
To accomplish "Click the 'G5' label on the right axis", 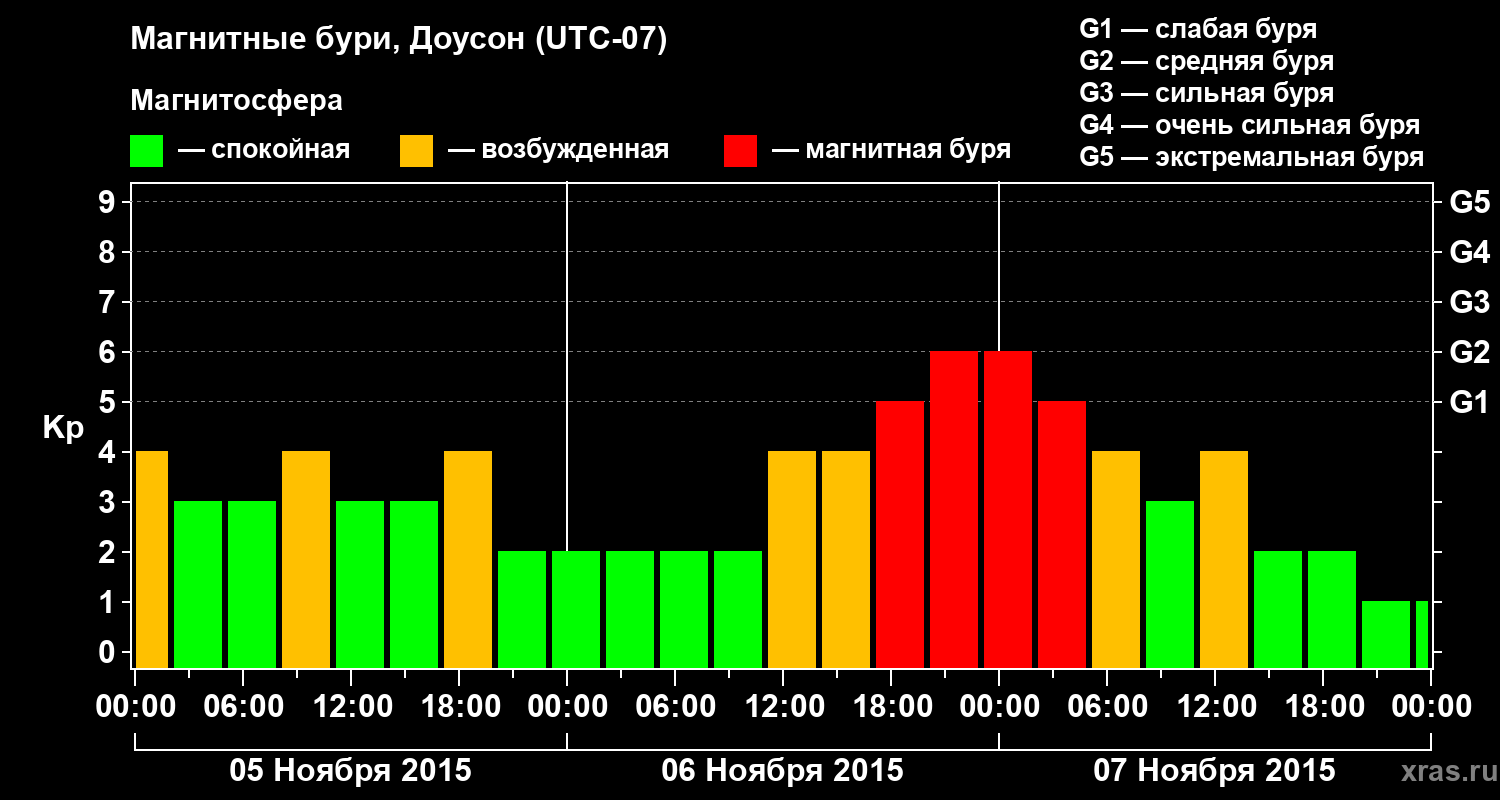I will (1469, 202).
